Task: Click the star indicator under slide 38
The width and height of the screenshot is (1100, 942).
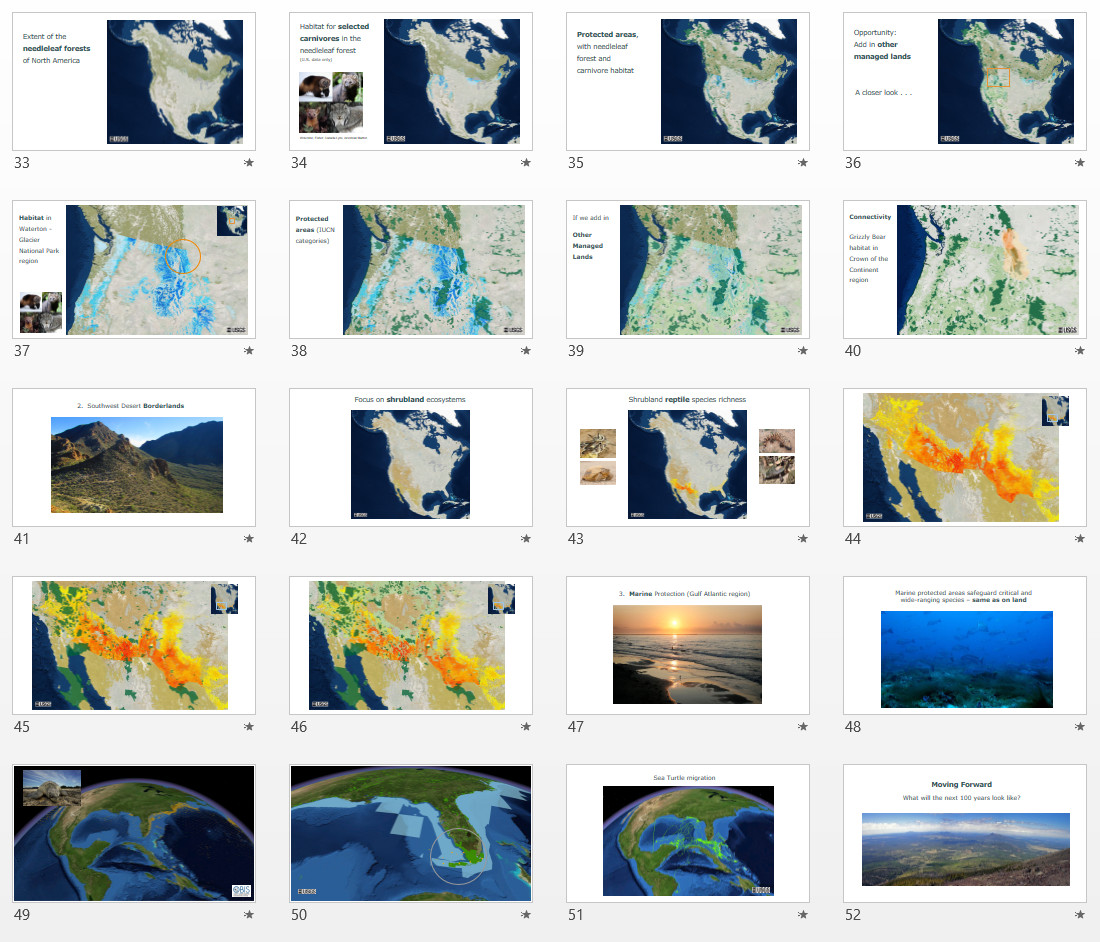Action: (525, 351)
